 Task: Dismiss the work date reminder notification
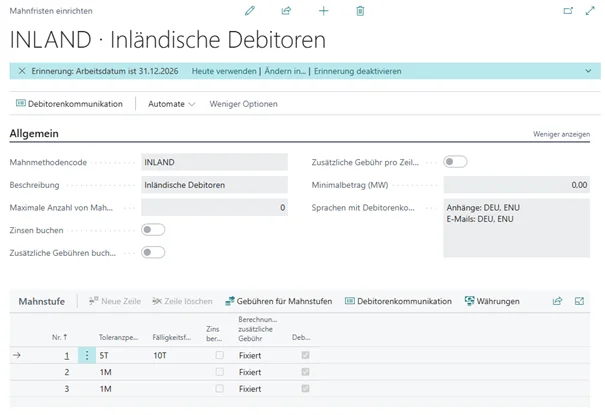point(22,71)
